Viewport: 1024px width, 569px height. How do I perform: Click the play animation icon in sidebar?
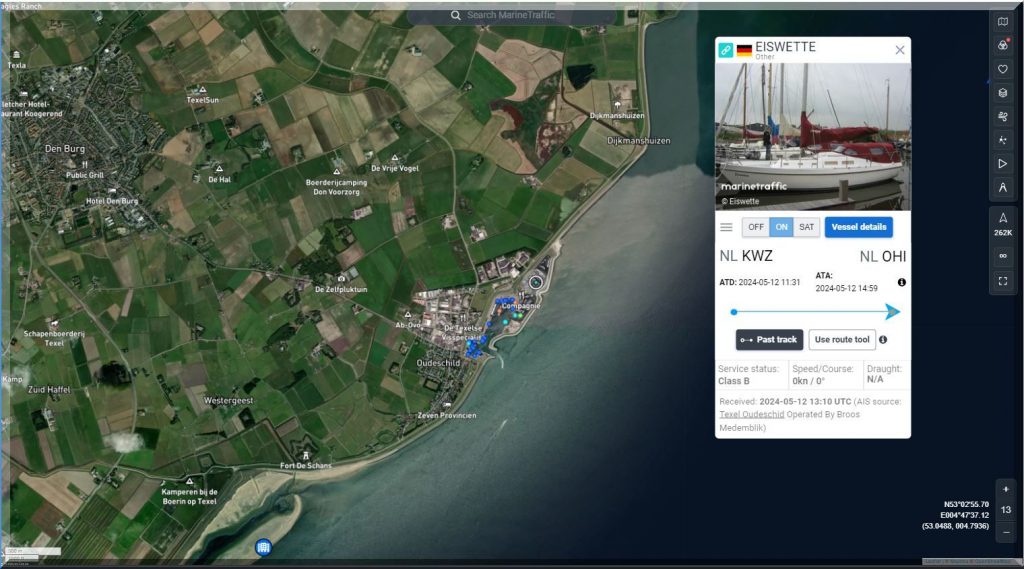(x=1003, y=164)
